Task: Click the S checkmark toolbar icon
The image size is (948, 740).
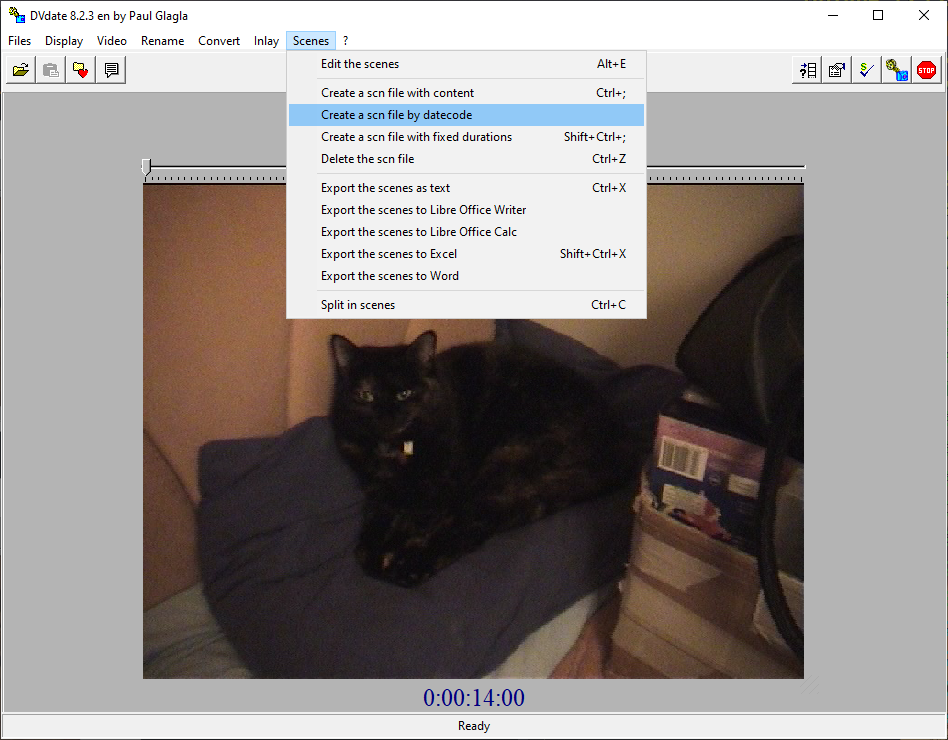Action: 867,70
